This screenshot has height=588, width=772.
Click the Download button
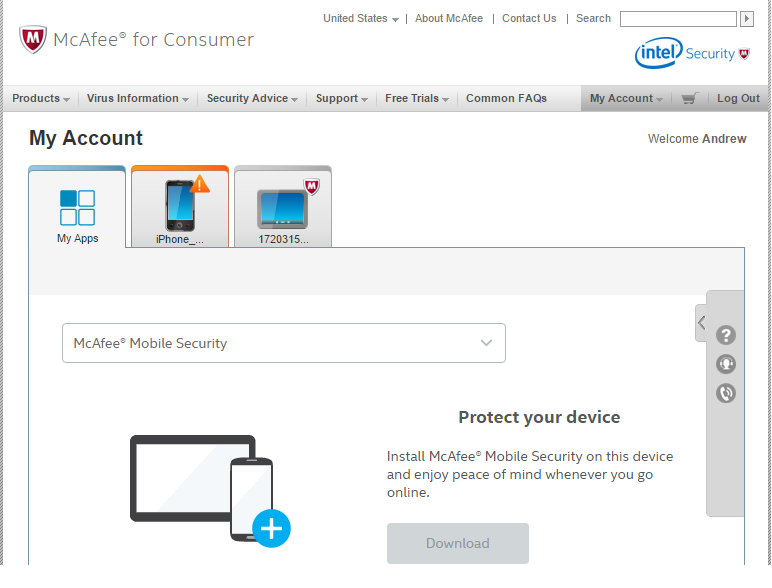[457, 543]
